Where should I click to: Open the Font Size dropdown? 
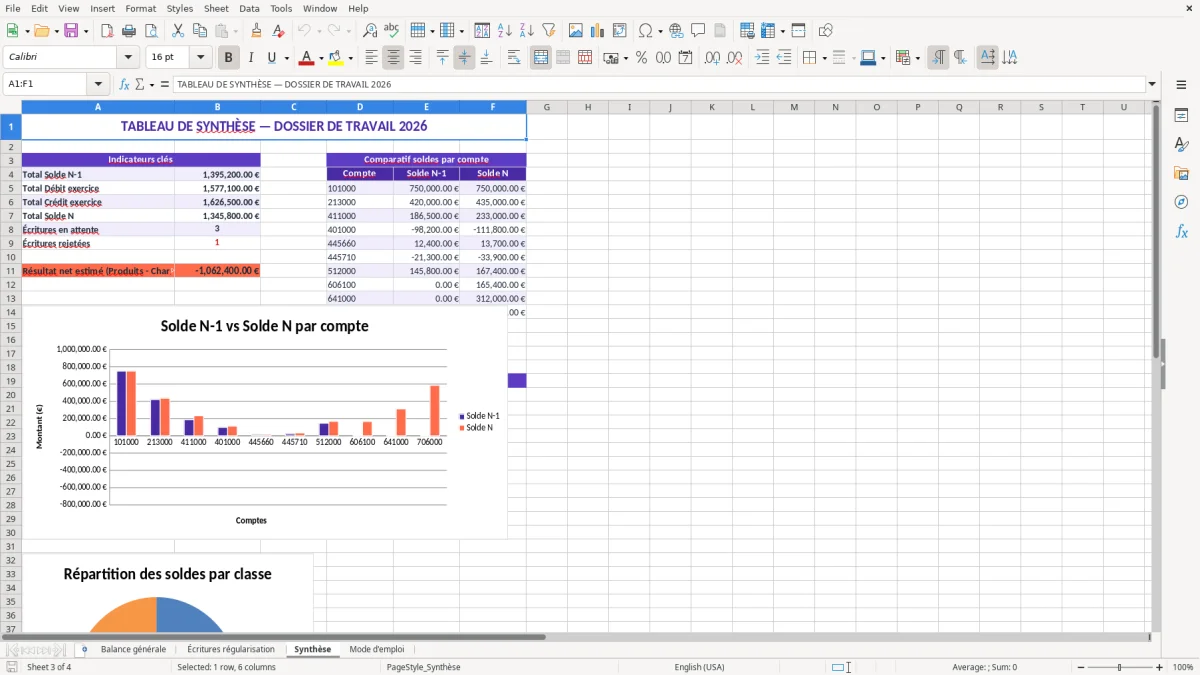pos(200,58)
